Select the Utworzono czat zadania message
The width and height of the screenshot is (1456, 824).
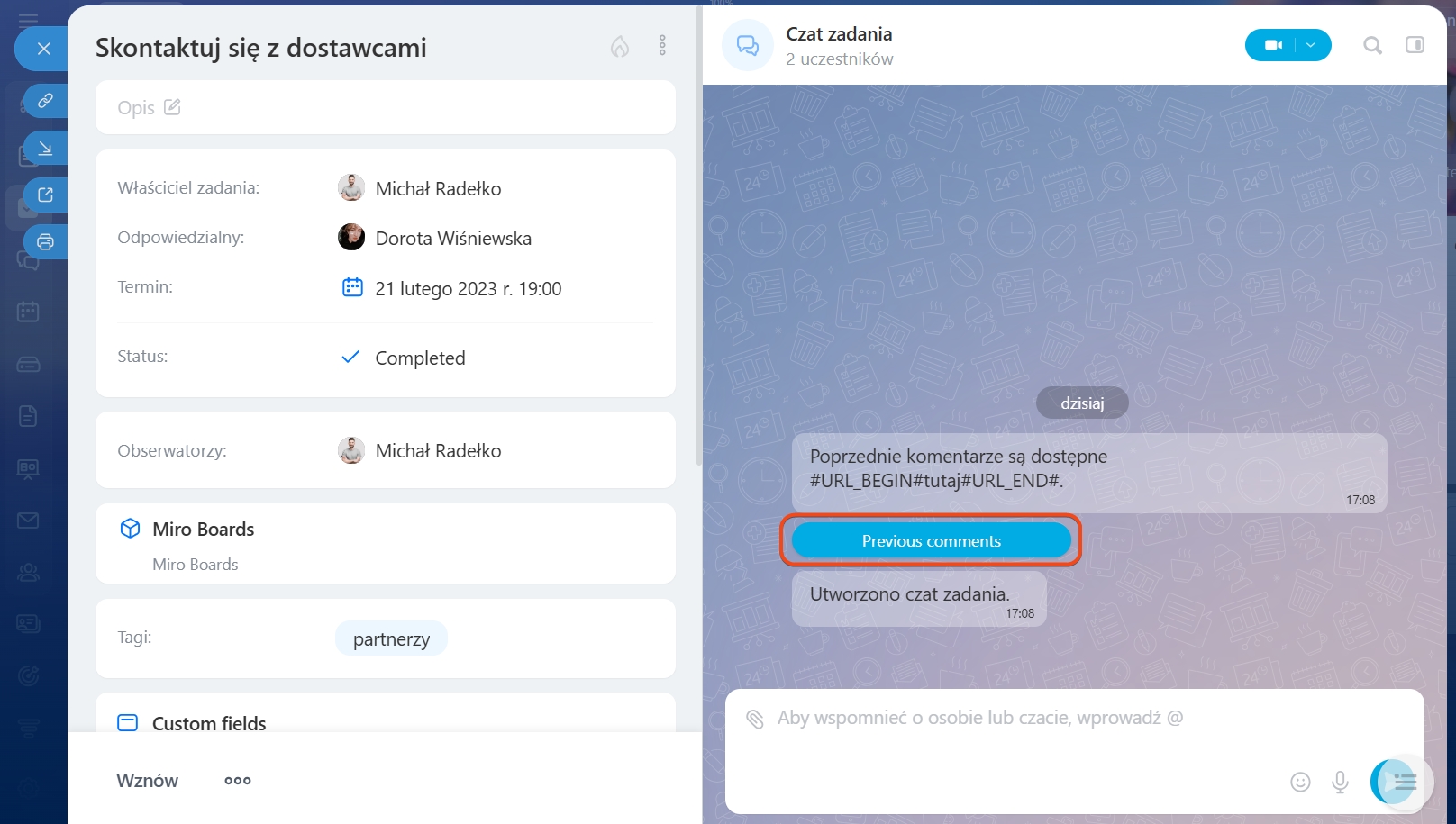click(x=919, y=599)
